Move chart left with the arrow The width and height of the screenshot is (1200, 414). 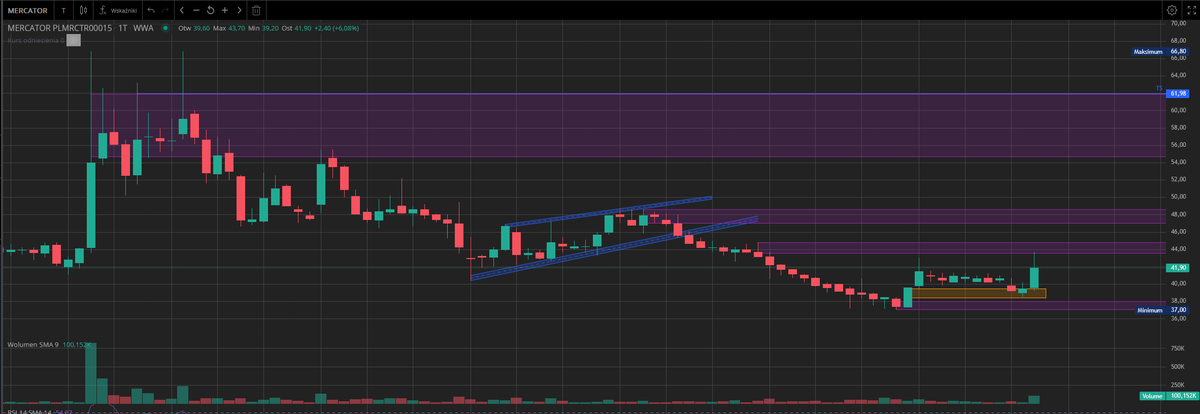click(x=182, y=10)
